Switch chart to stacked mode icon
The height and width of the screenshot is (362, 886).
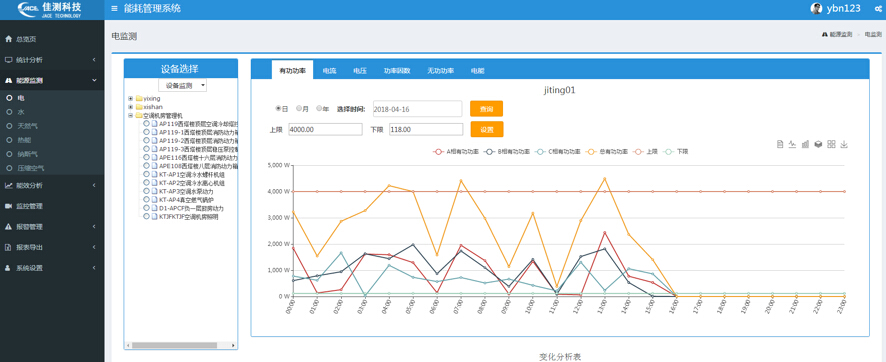pos(818,145)
